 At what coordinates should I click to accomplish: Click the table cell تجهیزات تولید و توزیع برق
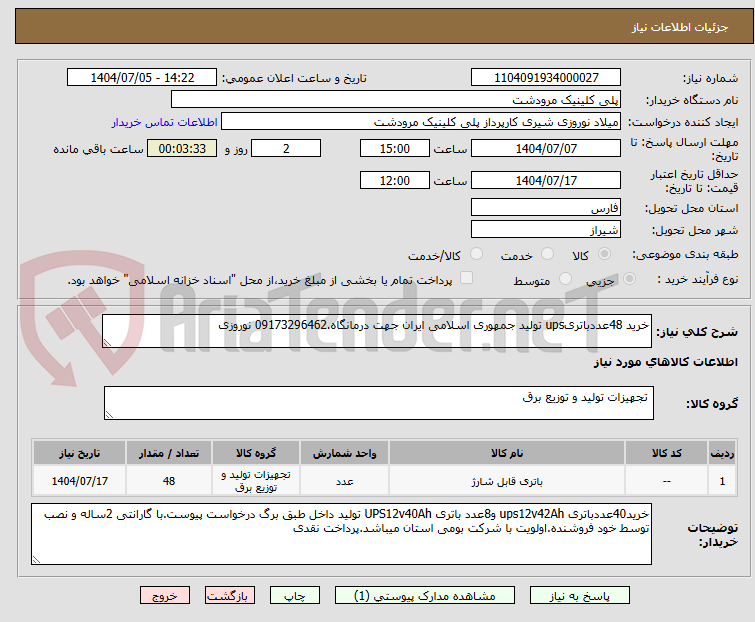click(256, 481)
